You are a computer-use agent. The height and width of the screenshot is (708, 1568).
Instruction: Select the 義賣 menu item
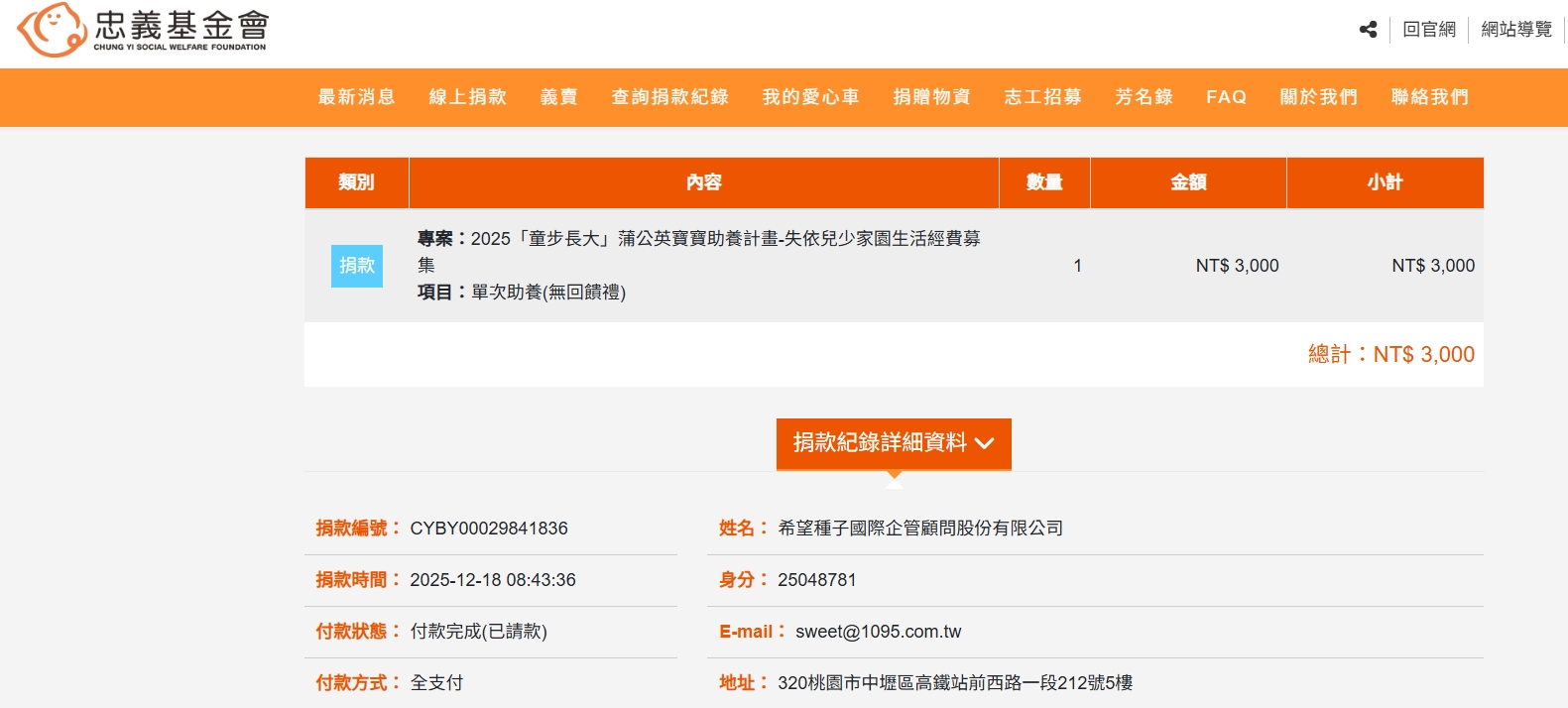click(x=558, y=97)
